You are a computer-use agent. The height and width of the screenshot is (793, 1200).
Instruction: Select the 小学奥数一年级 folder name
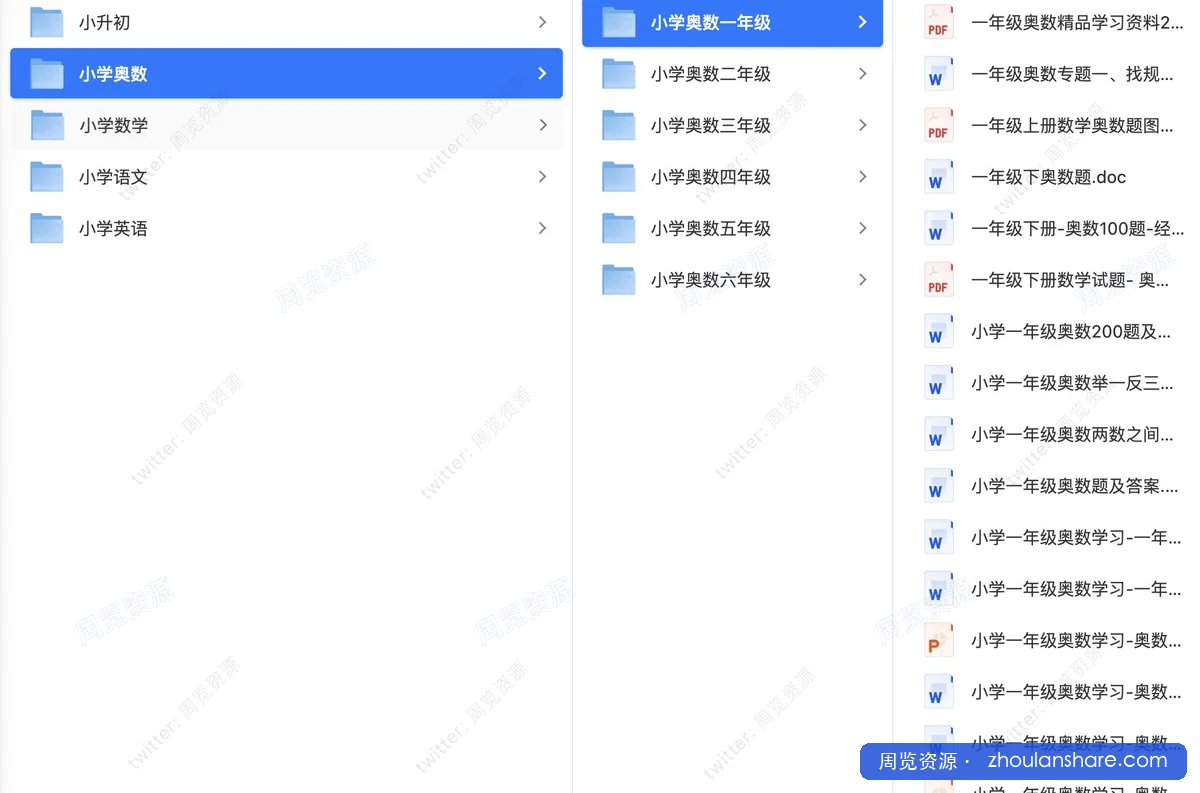[711, 22]
